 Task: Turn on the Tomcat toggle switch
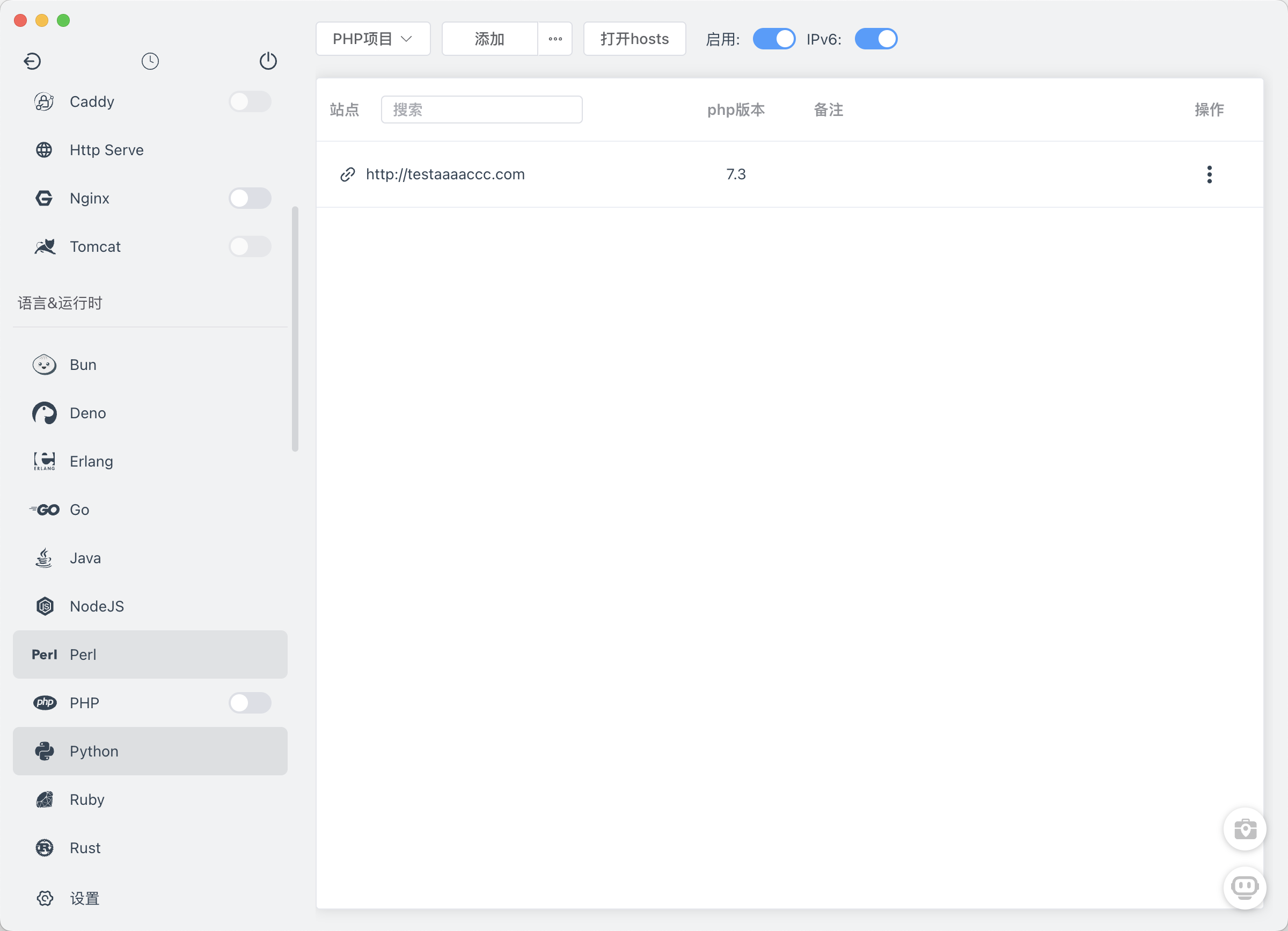pyautogui.click(x=250, y=246)
